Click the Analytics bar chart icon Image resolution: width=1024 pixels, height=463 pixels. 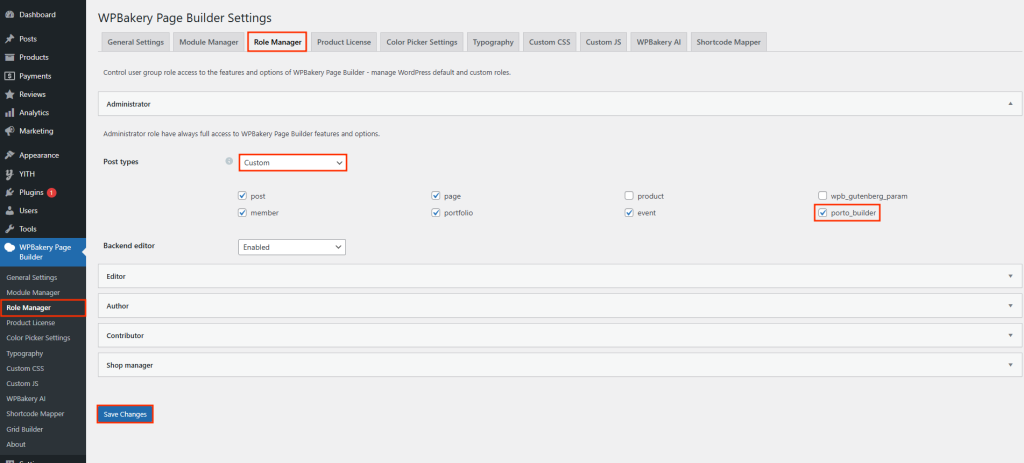point(9,113)
